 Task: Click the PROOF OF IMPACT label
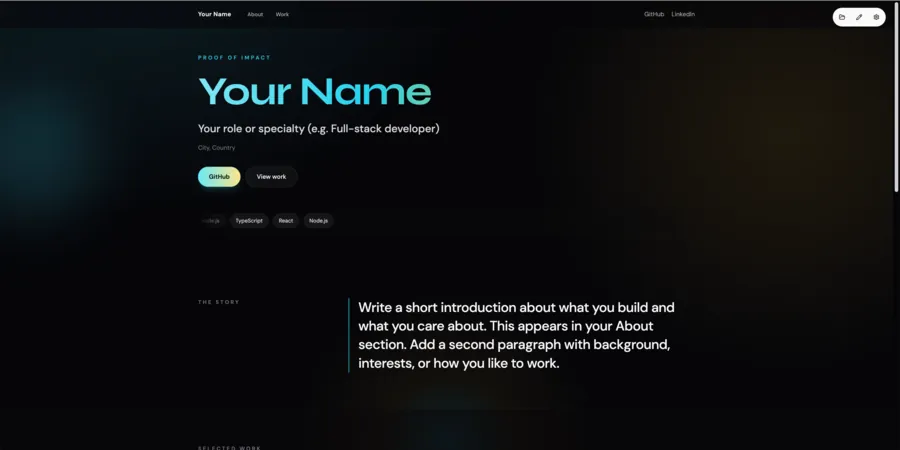[234, 58]
